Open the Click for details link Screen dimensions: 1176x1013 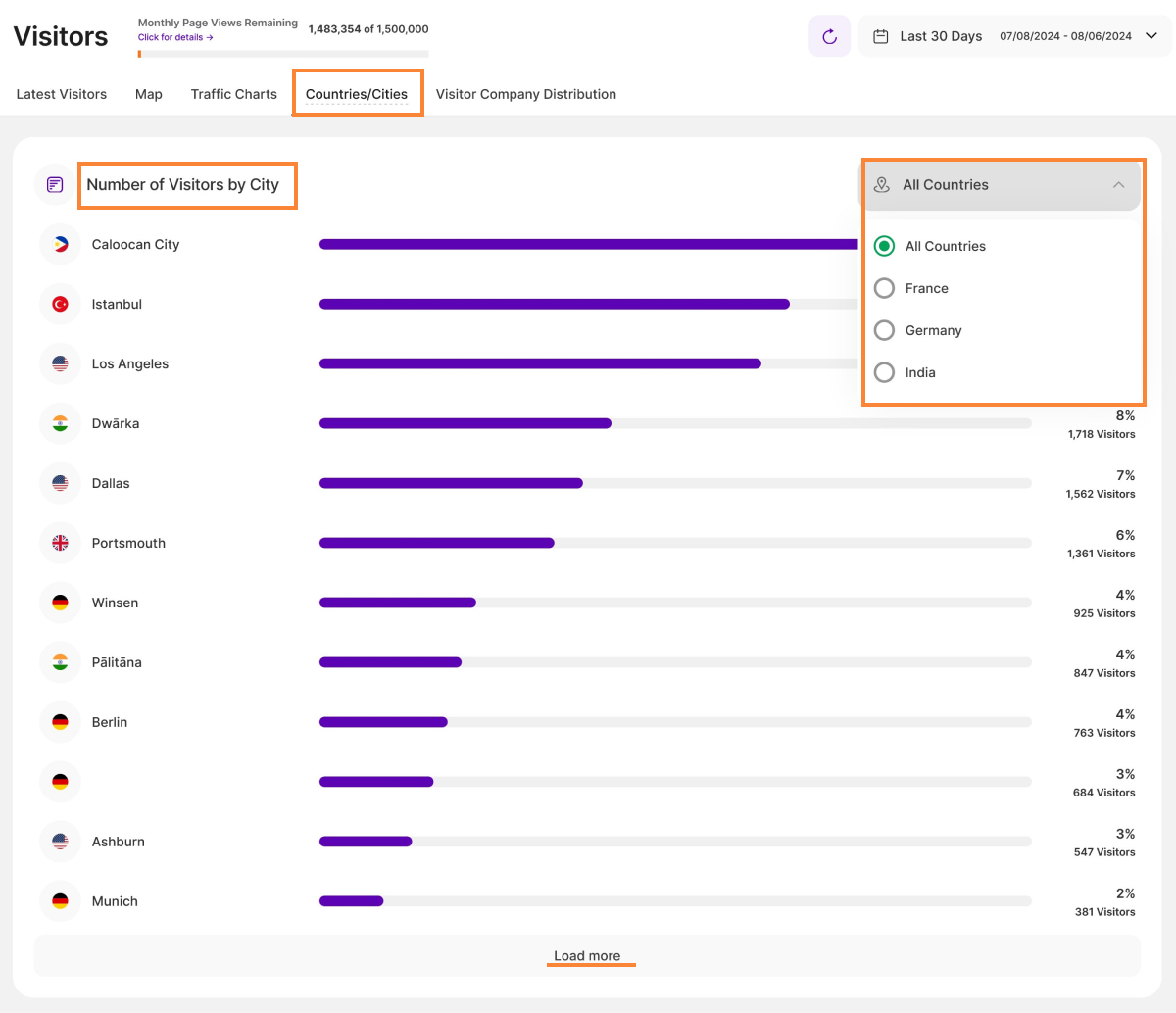[x=175, y=37]
